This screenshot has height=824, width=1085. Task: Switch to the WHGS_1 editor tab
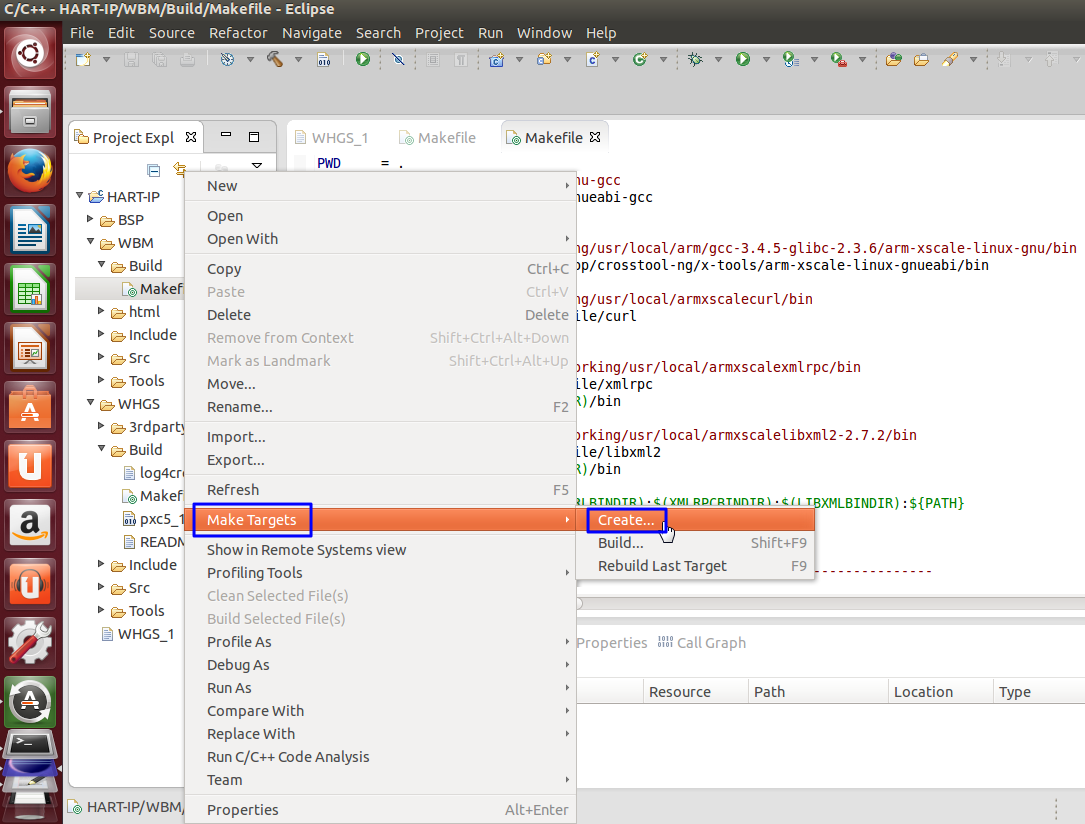[339, 138]
